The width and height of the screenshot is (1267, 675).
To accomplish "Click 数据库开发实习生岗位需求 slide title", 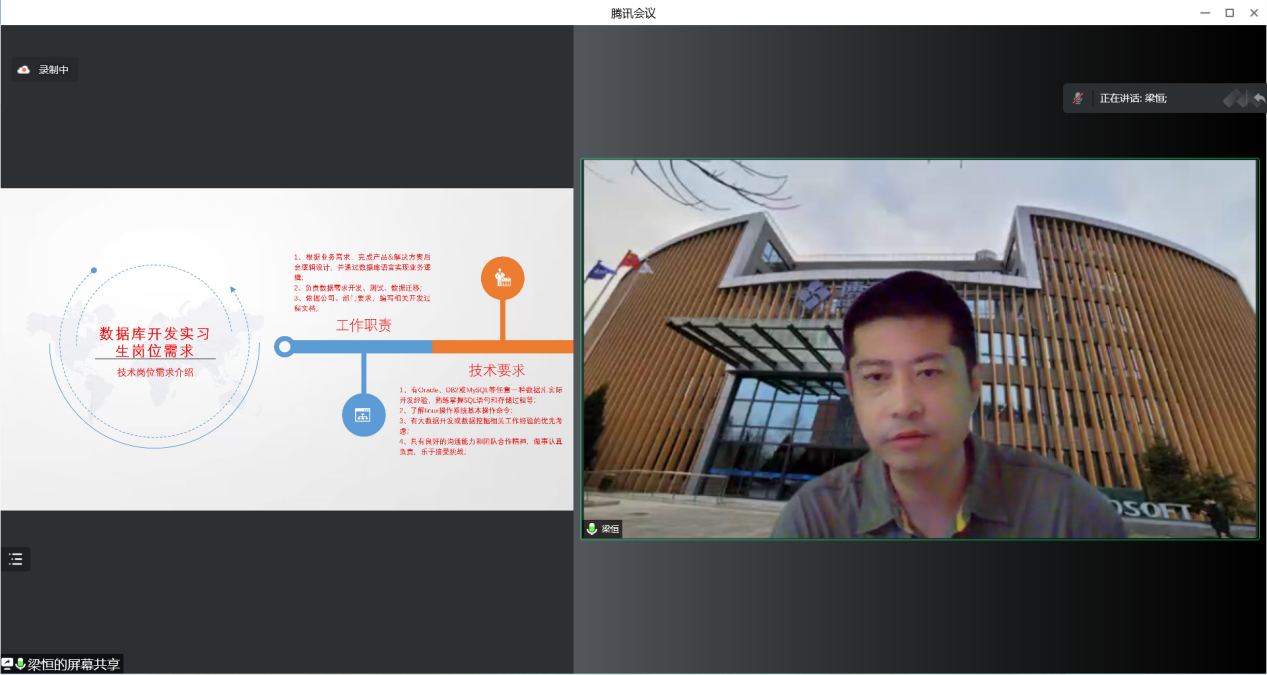I will (x=154, y=342).
